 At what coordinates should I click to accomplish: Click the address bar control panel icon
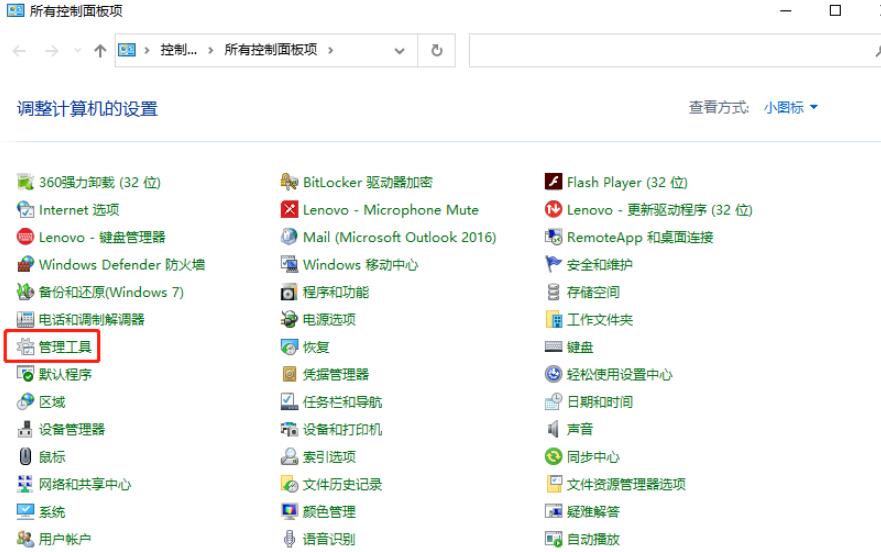pos(127,51)
